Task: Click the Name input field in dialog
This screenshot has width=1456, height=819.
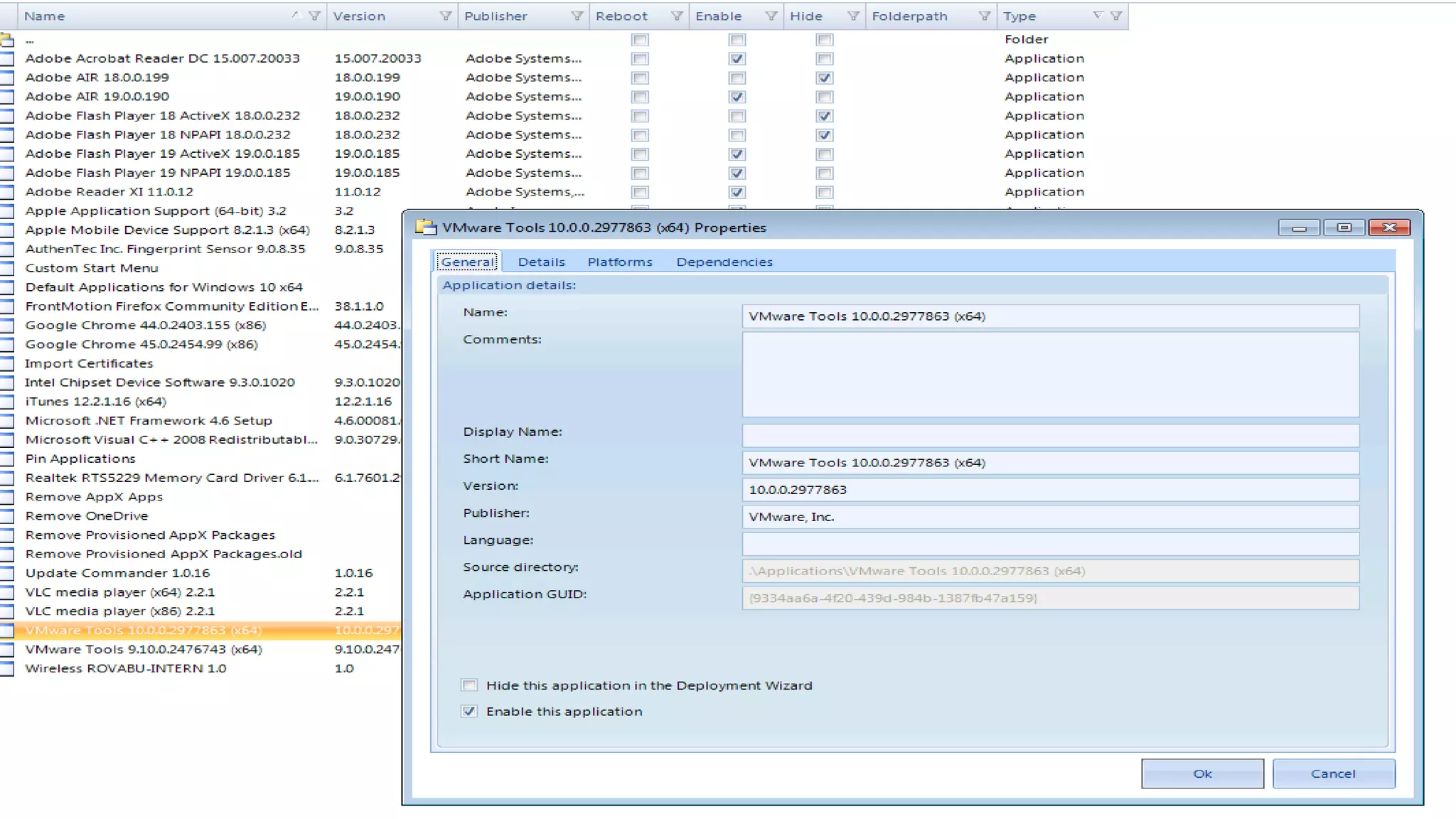Action: click(1051, 316)
